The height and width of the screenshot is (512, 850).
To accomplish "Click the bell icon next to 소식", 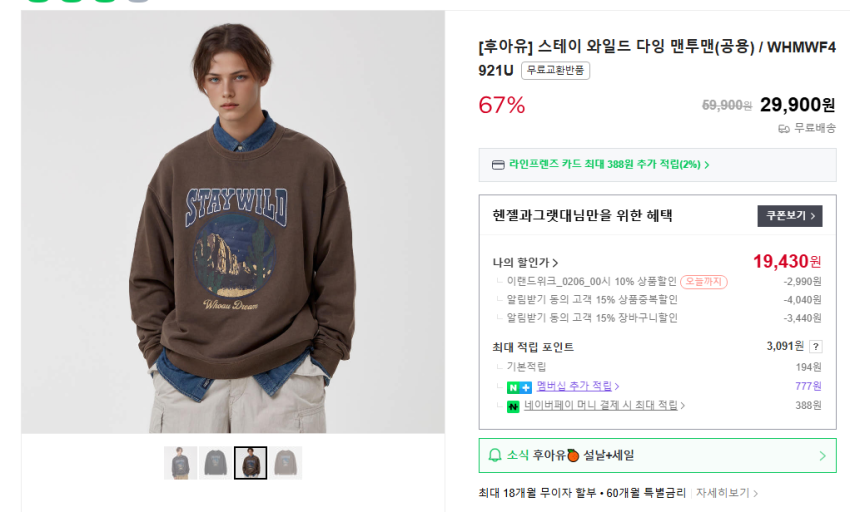I will point(494,456).
